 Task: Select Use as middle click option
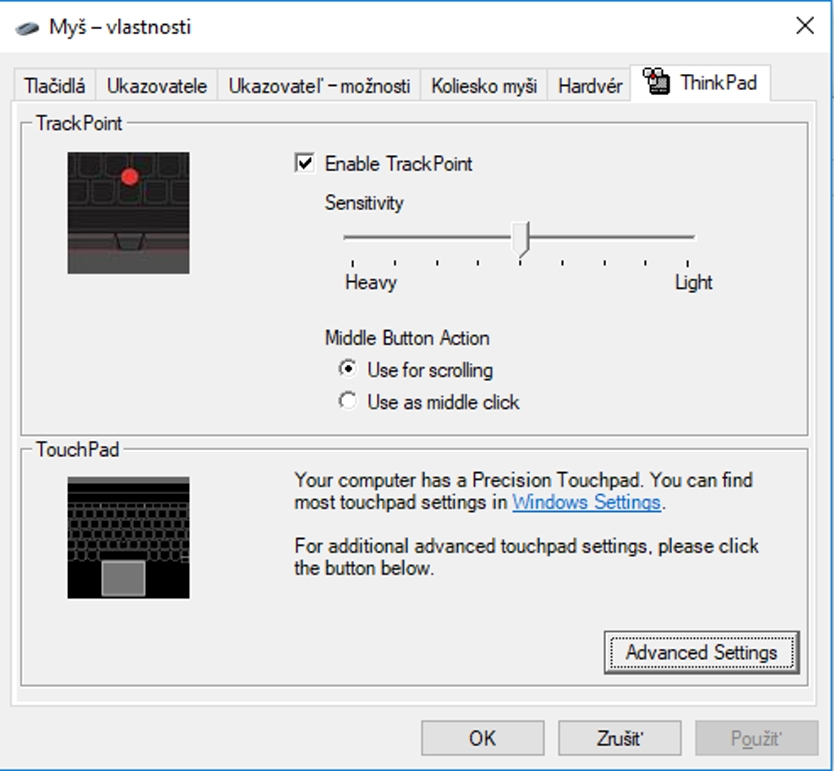pos(348,401)
